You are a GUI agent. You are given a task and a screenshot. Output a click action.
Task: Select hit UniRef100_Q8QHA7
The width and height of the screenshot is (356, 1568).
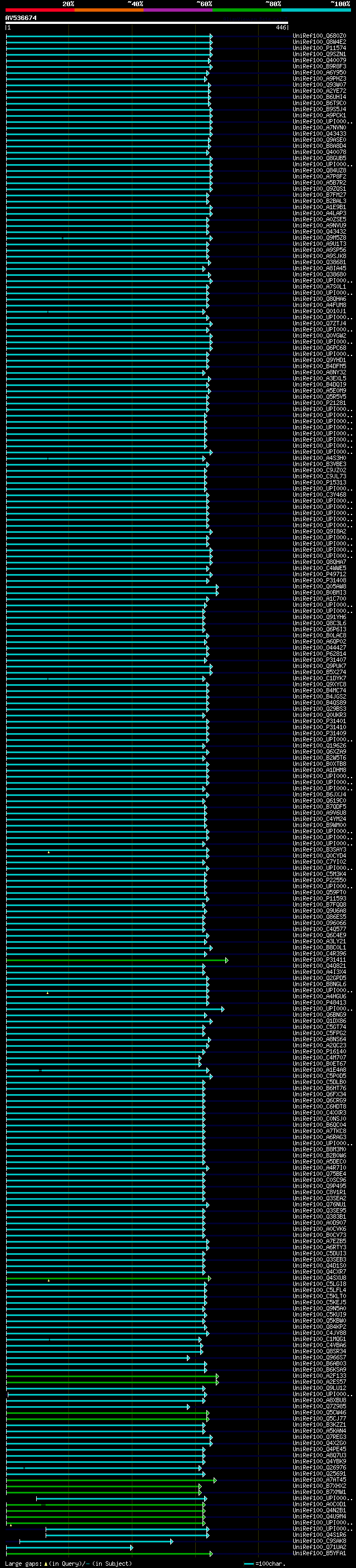coord(319,562)
